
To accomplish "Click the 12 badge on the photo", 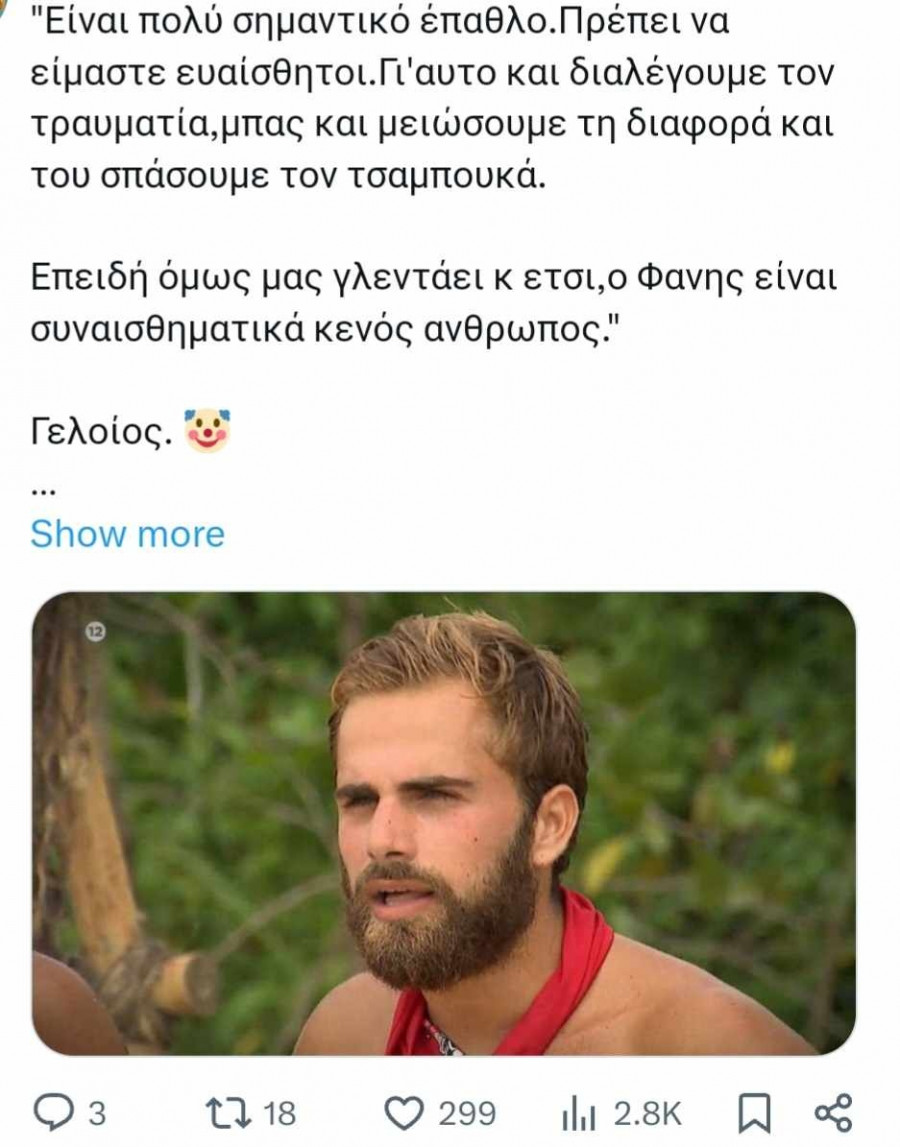I will coord(96,631).
